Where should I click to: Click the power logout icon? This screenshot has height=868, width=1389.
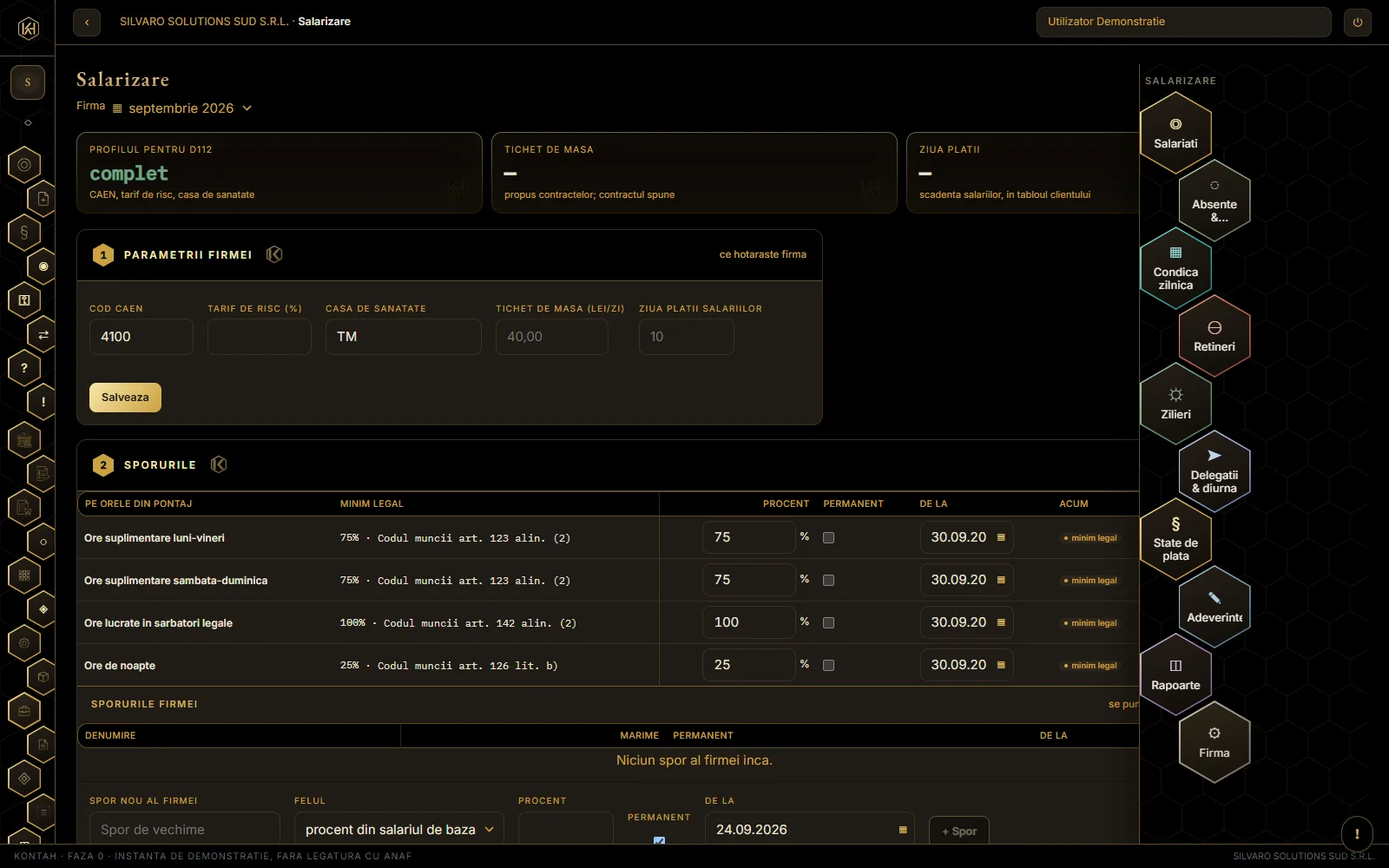click(1358, 23)
